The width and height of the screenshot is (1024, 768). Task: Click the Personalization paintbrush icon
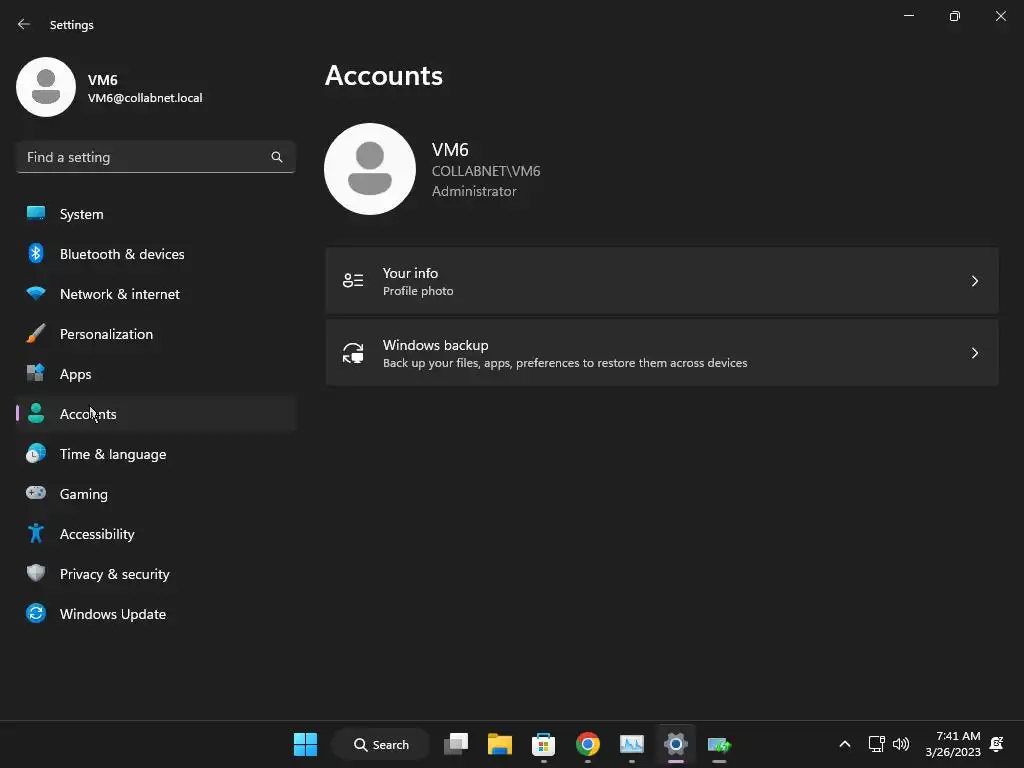coord(36,333)
